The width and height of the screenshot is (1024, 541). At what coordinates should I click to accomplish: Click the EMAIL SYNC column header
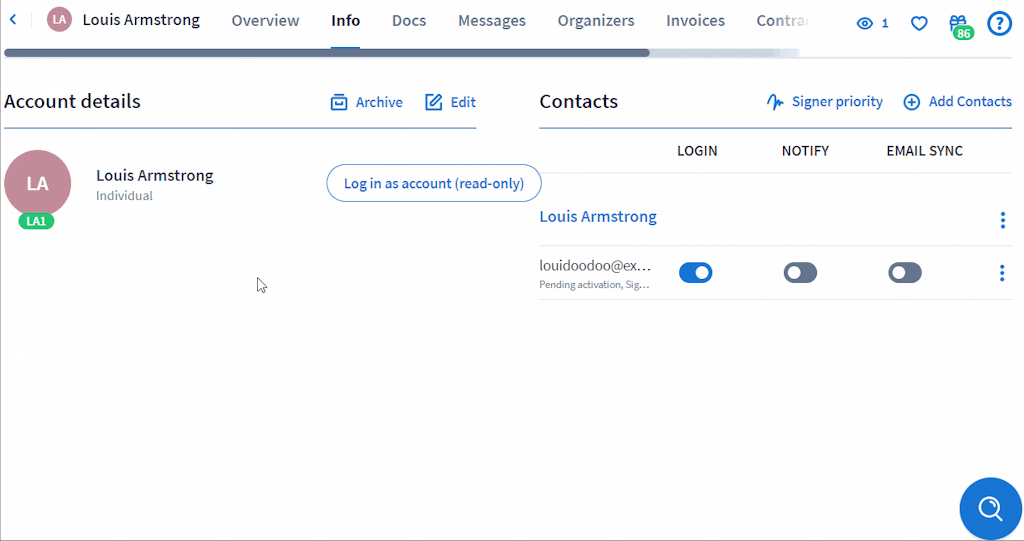(x=924, y=151)
